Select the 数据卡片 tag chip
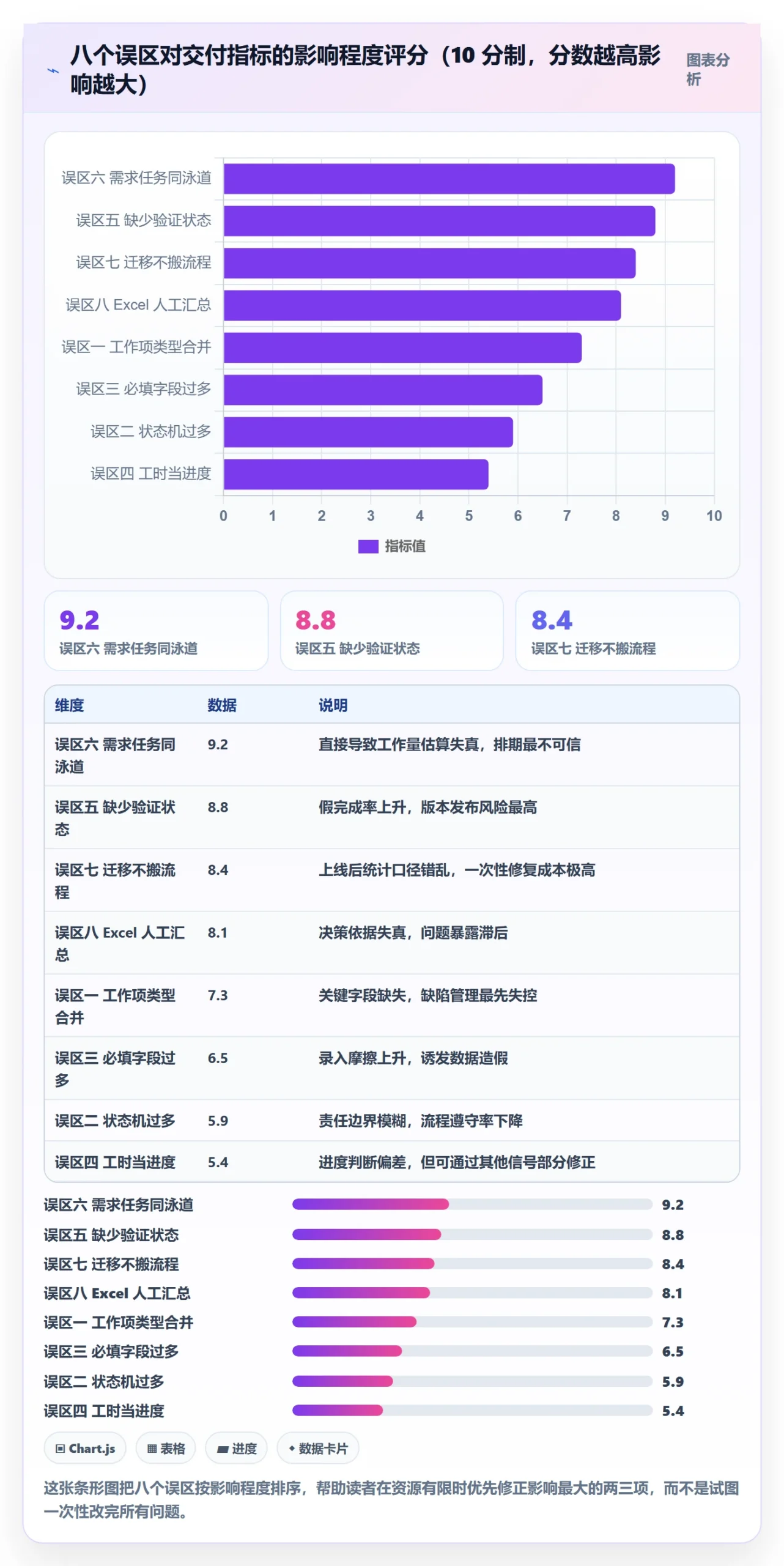 tap(318, 1449)
